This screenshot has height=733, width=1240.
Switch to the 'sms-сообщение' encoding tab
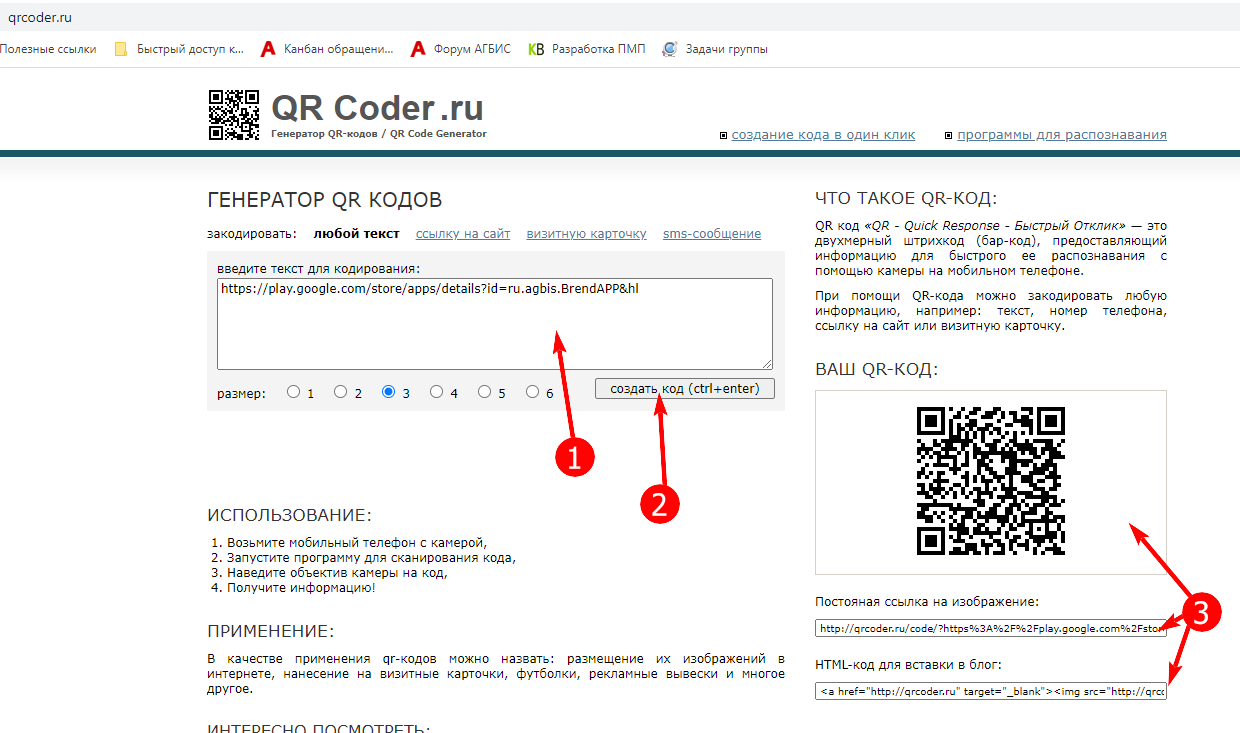(x=712, y=233)
